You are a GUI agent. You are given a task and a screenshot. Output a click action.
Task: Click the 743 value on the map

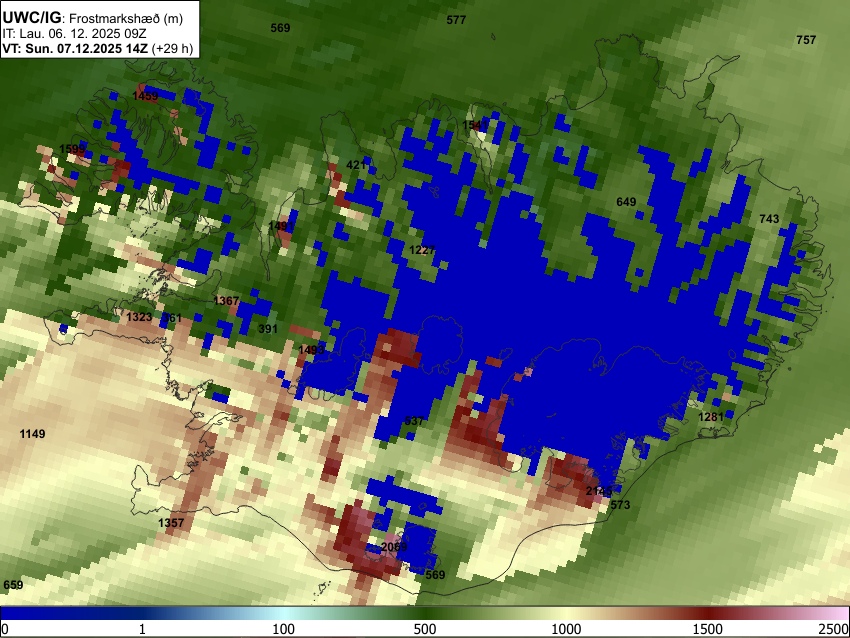[x=769, y=219]
